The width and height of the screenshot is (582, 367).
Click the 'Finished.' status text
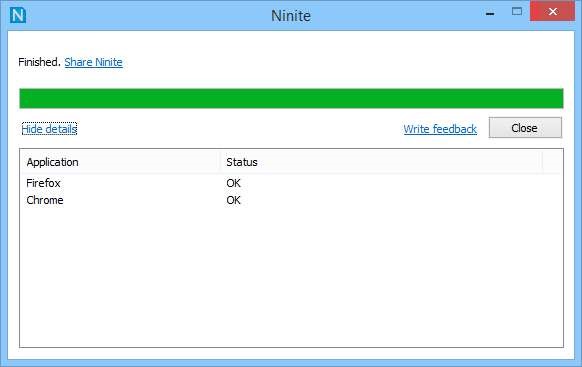(39, 62)
